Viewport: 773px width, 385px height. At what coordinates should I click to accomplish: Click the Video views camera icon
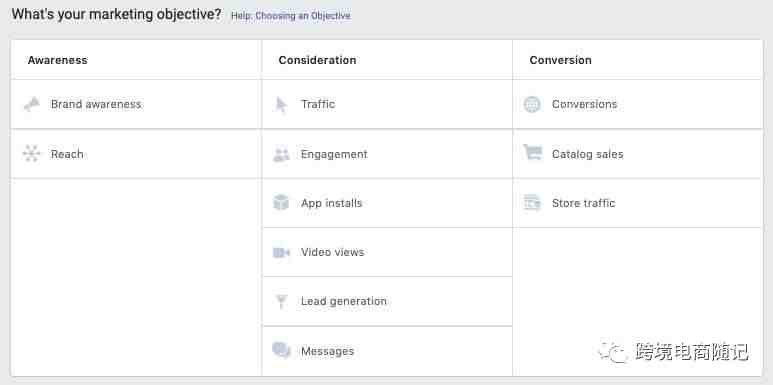point(281,252)
